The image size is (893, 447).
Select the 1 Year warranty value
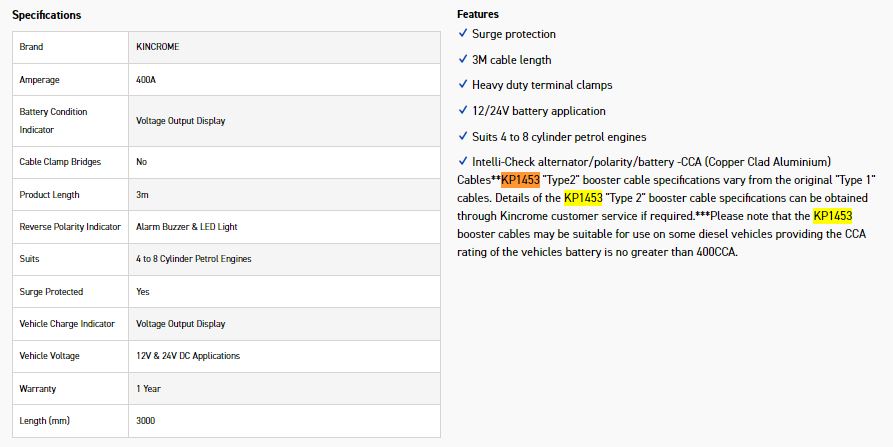pos(147,388)
